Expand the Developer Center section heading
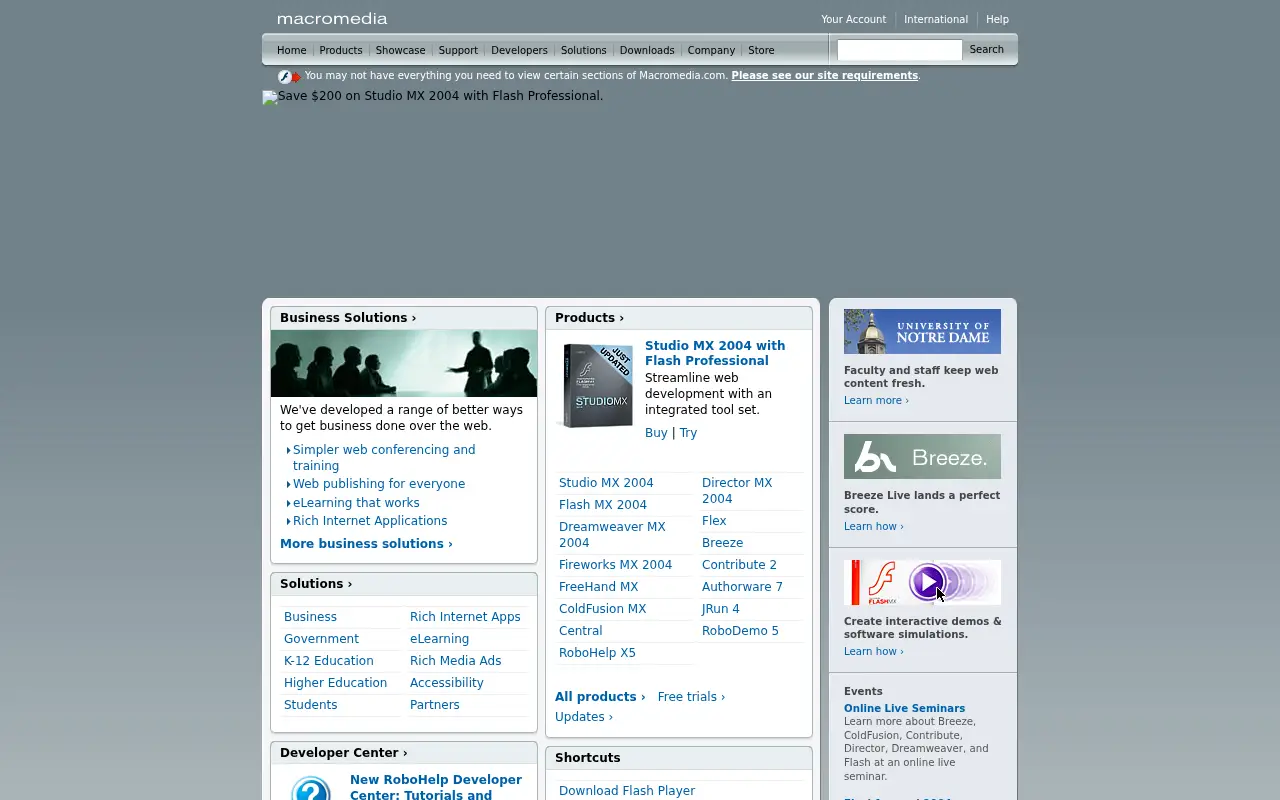The image size is (1280, 800). pos(343,753)
